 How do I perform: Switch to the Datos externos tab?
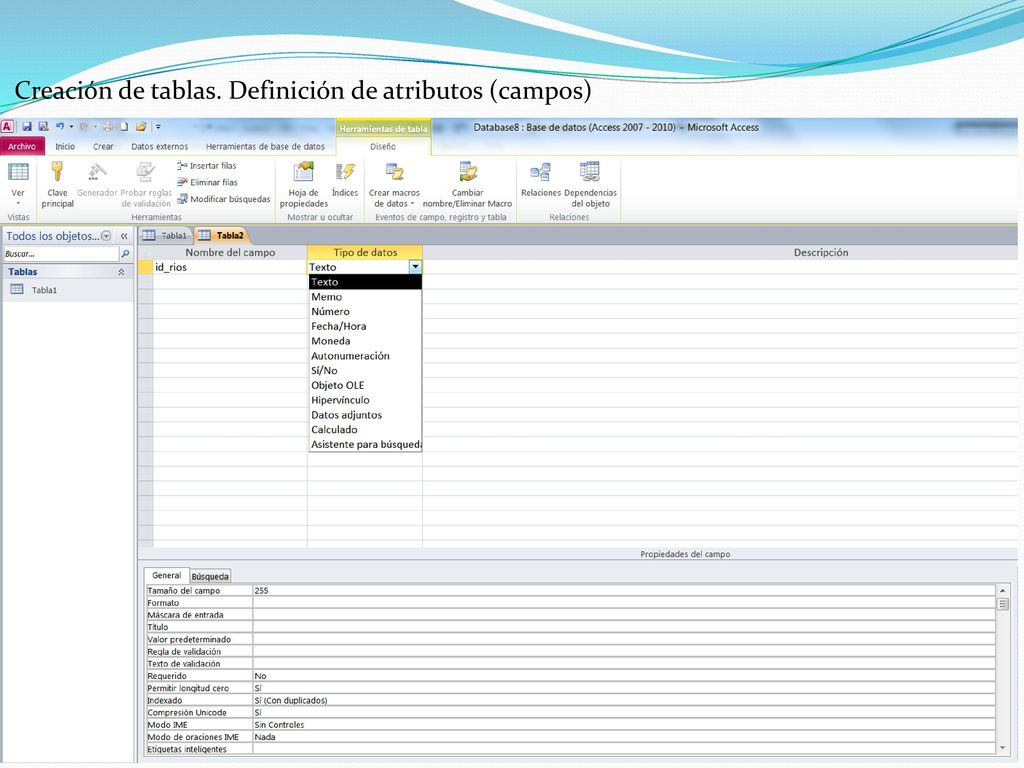tap(159, 146)
